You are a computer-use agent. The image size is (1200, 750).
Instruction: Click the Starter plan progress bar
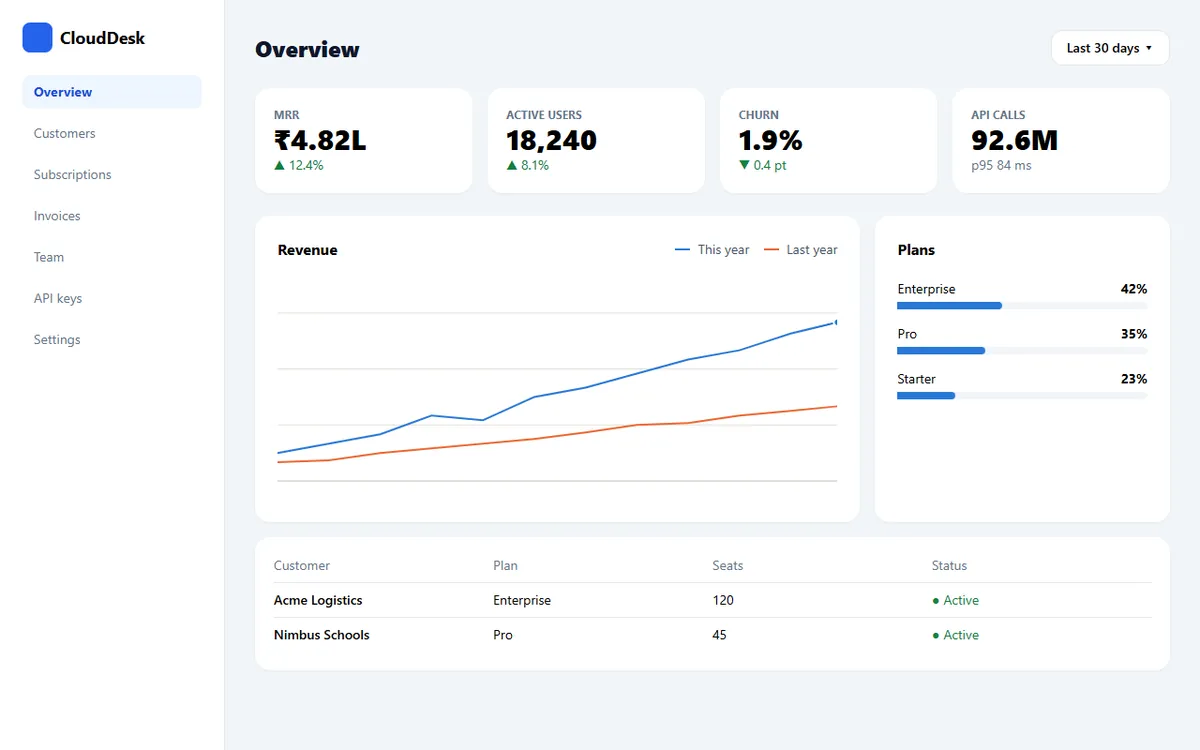point(1022,396)
